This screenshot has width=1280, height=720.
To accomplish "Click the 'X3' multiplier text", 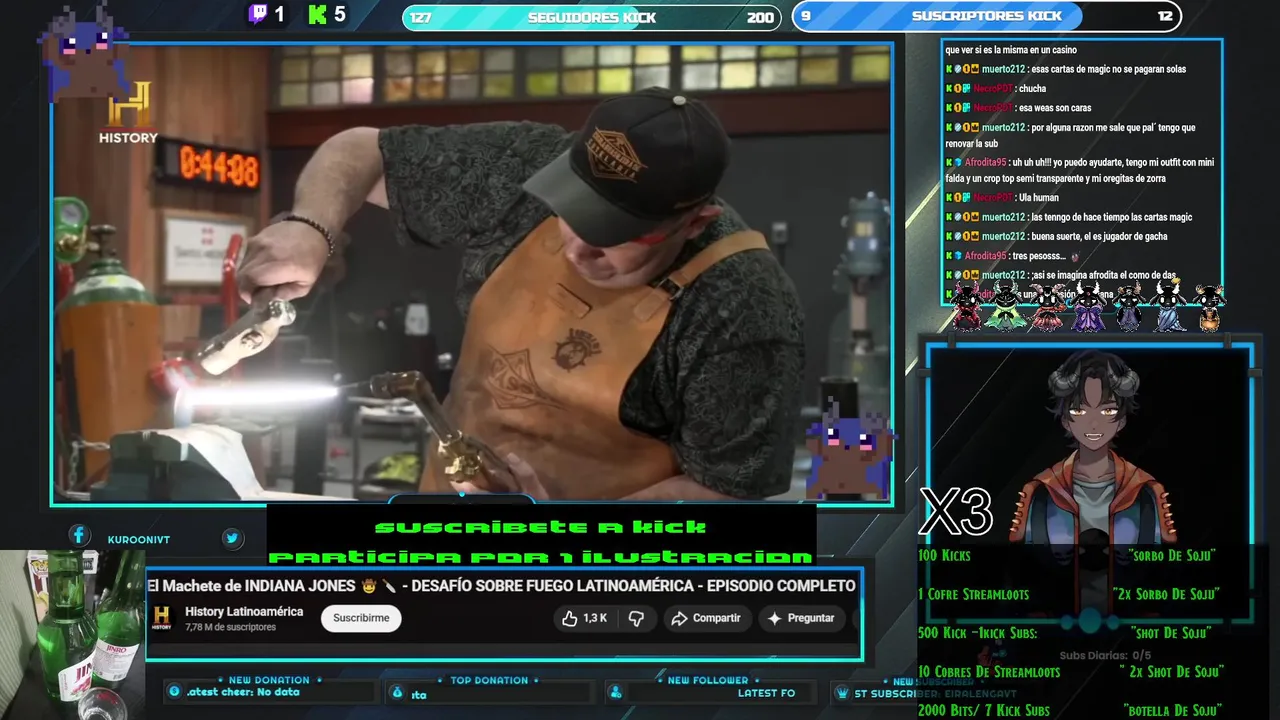I will [x=955, y=512].
